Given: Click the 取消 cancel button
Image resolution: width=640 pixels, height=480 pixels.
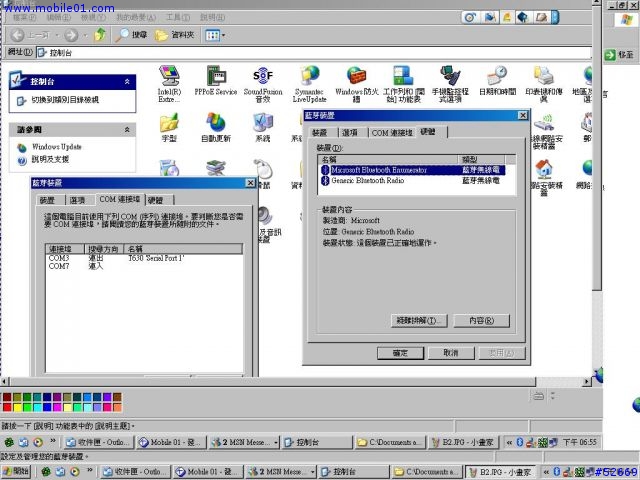Looking at the screenshot, I should pyautogui.click(x=451, y=353).
